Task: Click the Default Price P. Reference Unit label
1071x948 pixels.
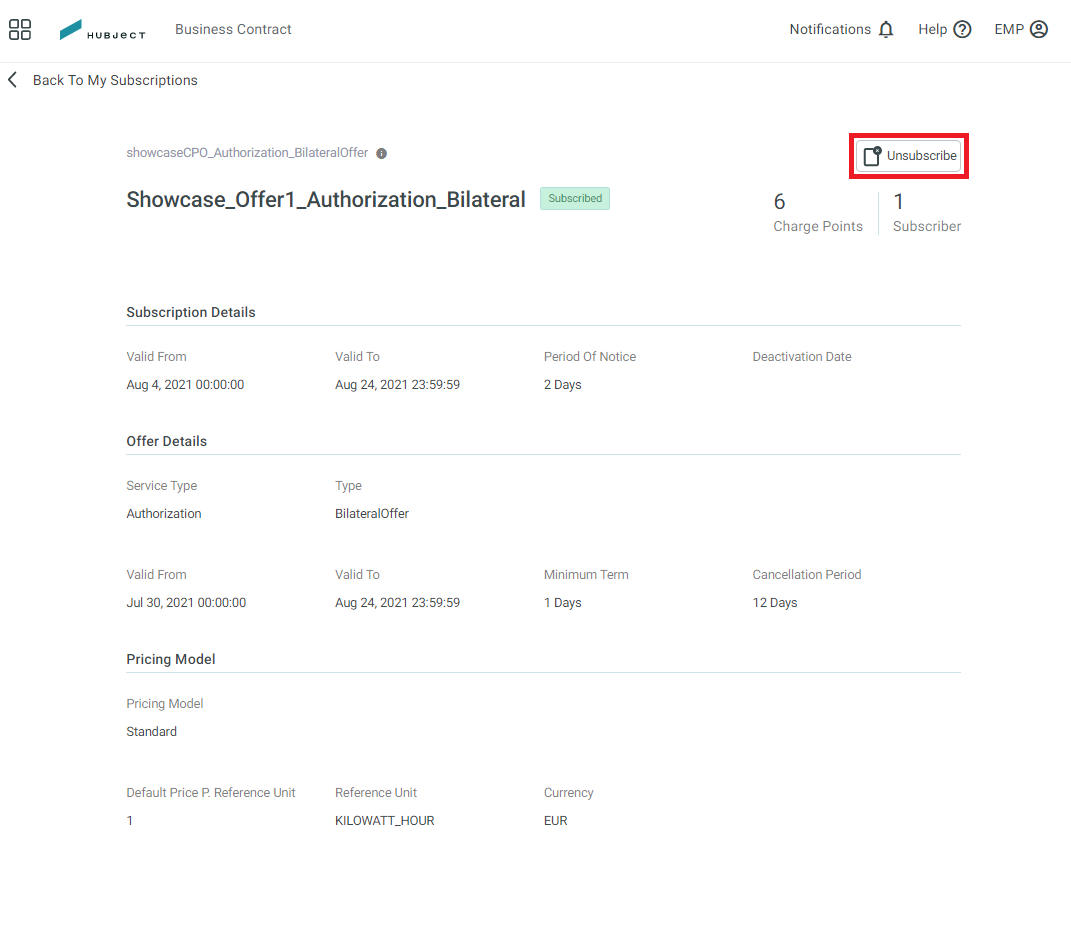Action: click(x=211, y=792)
